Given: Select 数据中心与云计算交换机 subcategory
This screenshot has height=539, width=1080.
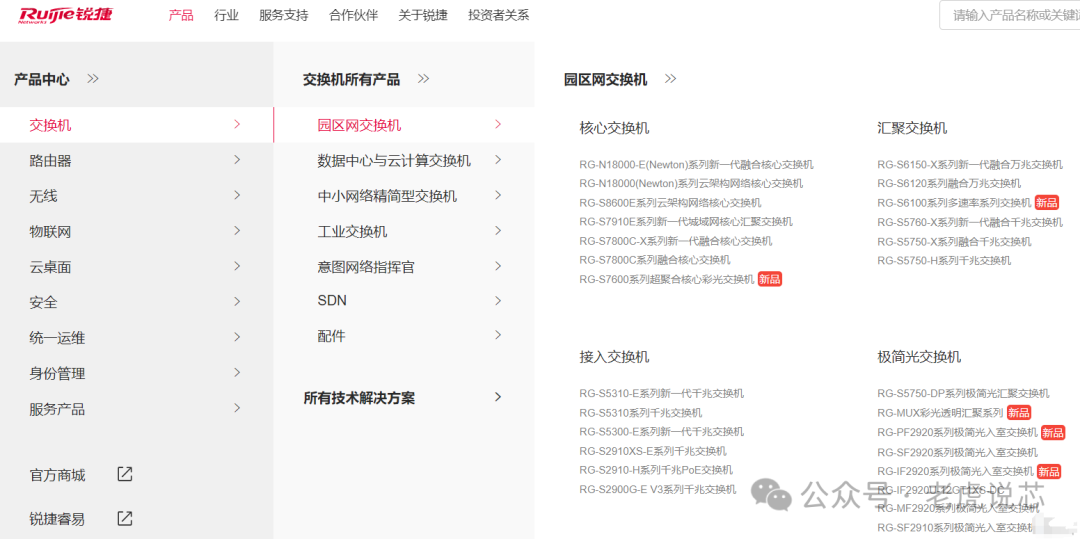Looking at the screenshot, I should 394,161.
